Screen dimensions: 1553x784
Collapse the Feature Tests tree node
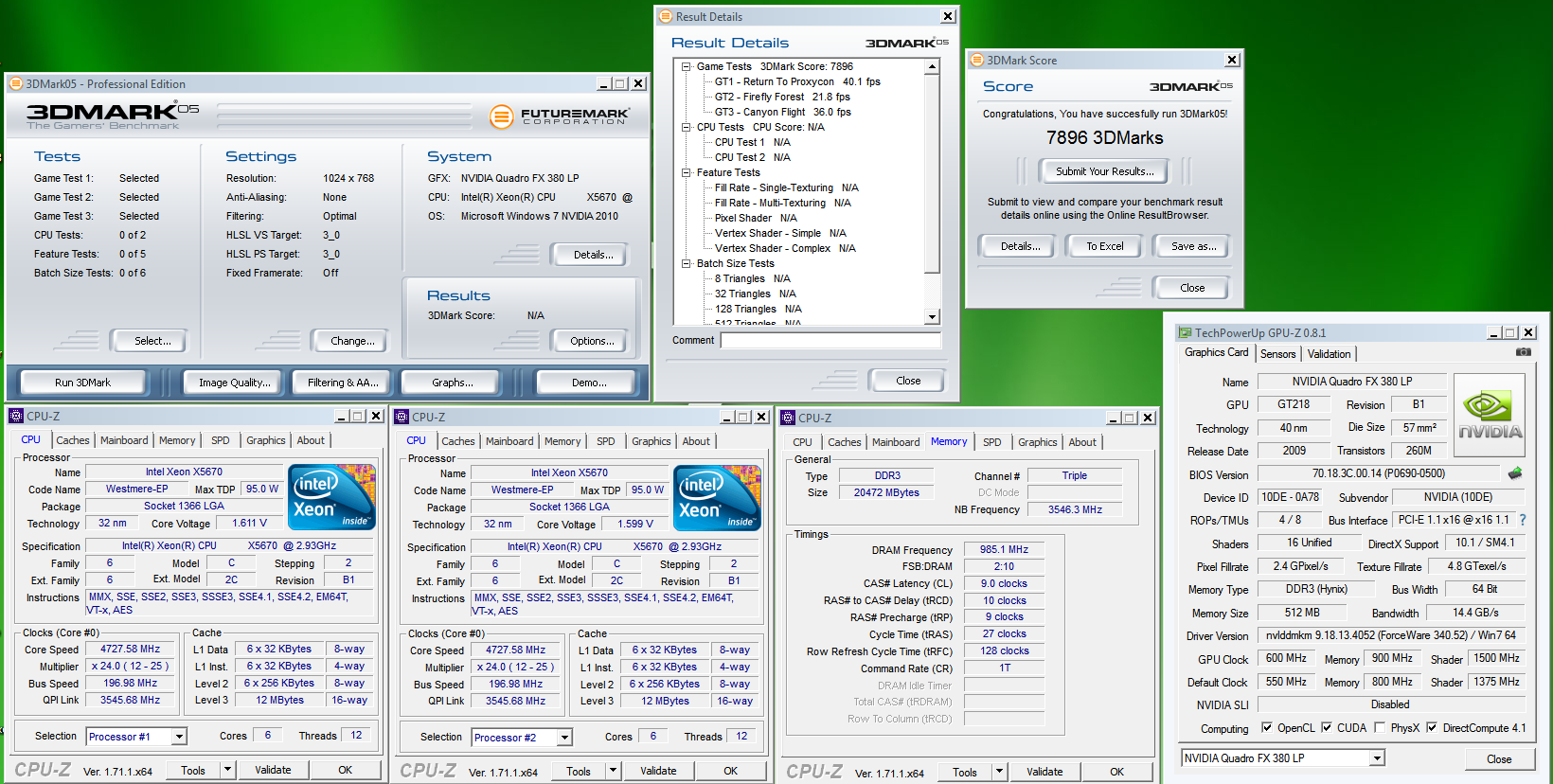687,172
